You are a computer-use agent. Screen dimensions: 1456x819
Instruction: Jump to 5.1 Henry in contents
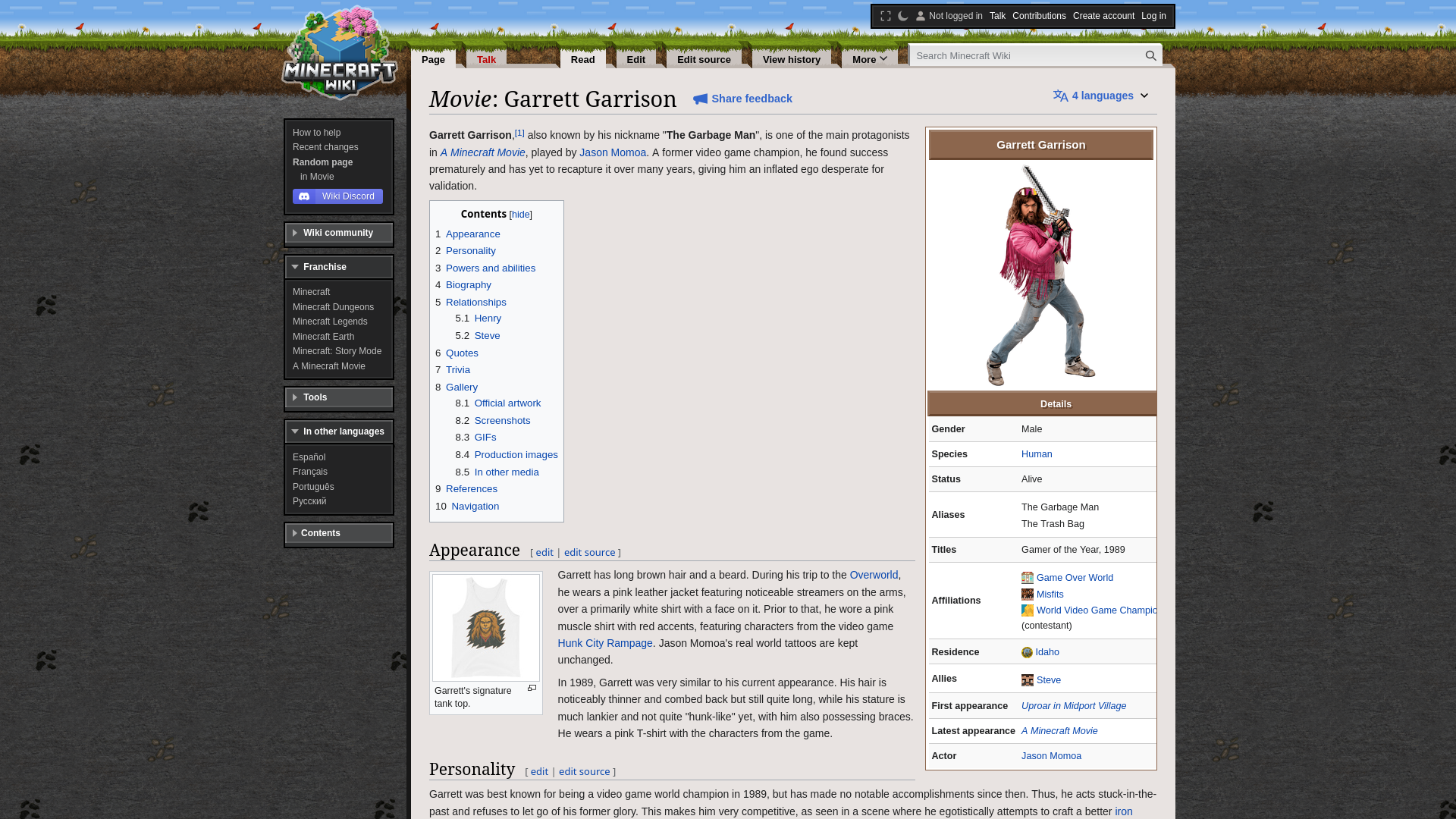[x=488, y=318]
